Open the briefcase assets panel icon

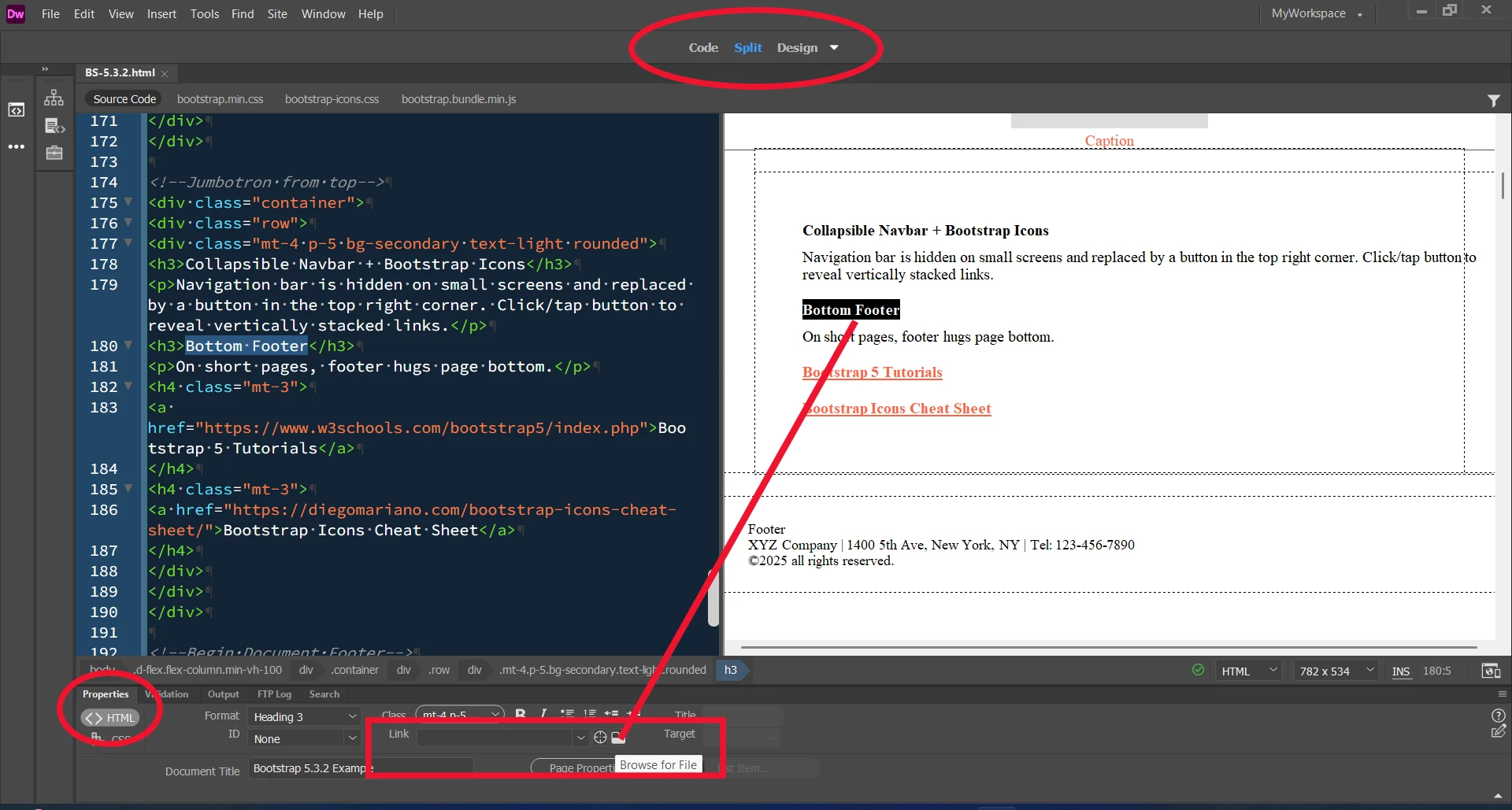(54, 153)
